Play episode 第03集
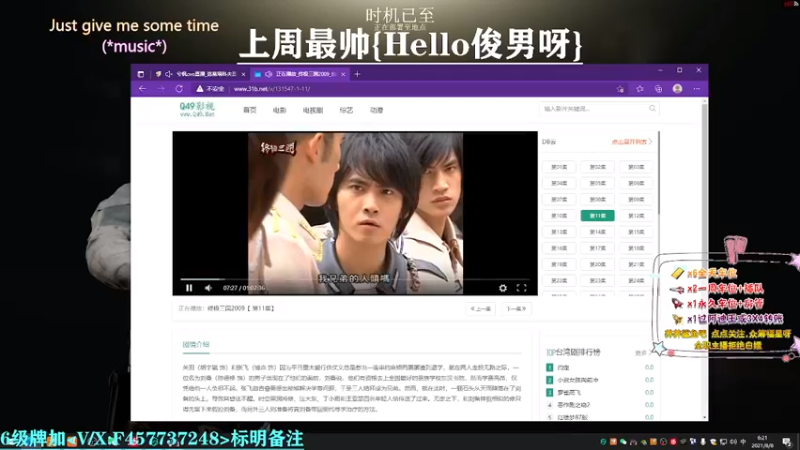The image size is (800, 450). (x=636, y=167)
